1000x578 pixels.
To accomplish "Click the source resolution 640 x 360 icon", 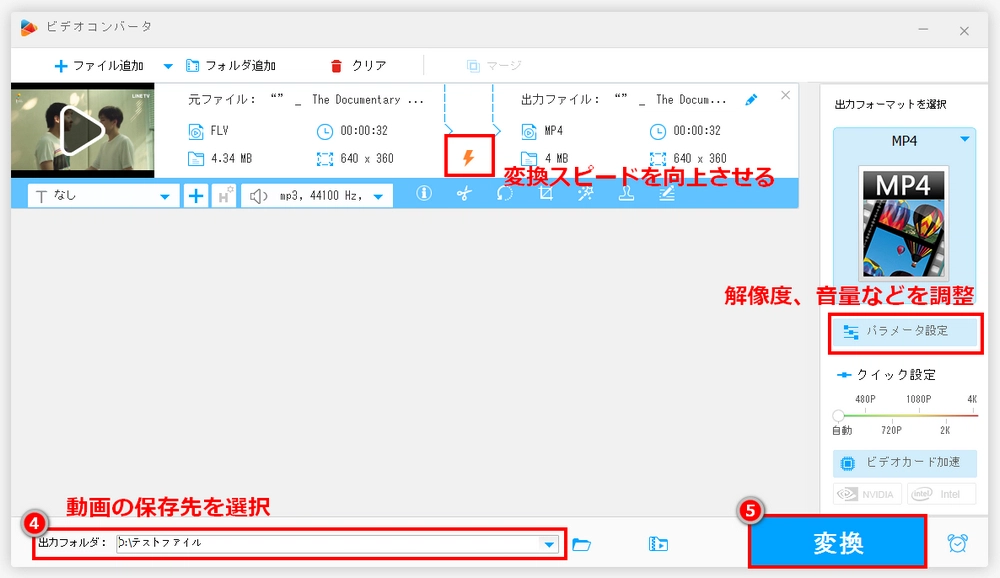I will [x=325, y=159].
